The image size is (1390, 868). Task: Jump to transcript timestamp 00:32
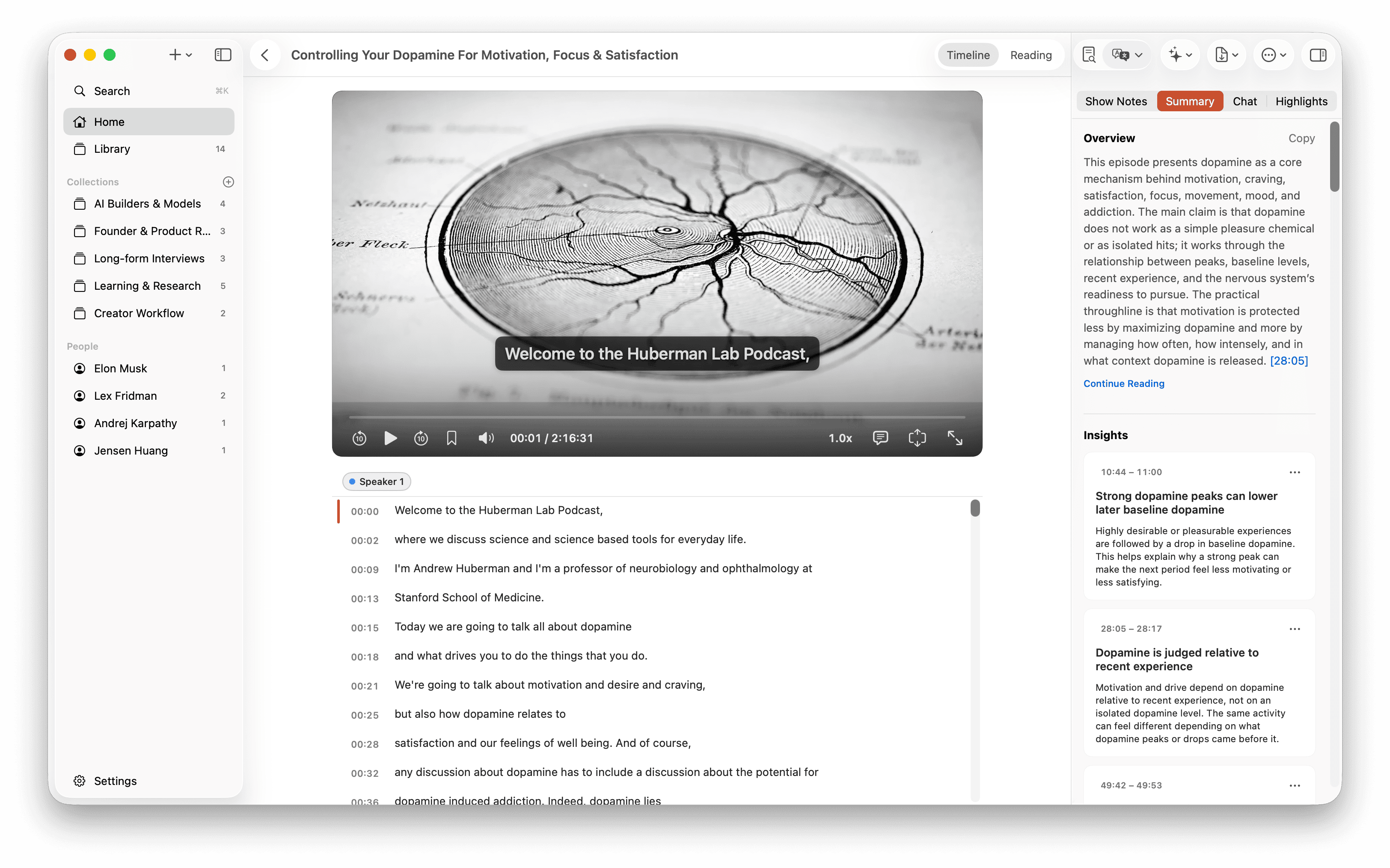365,773
